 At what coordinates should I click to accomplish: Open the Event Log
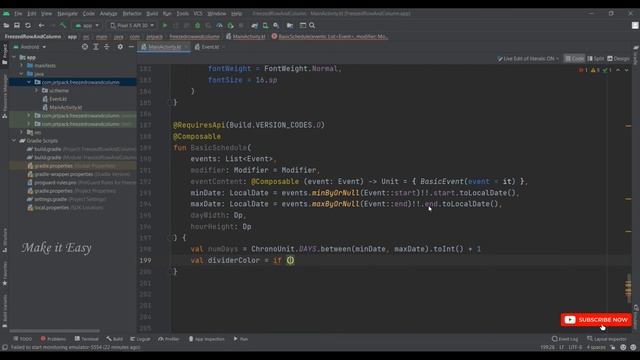[x=565, y=339]
